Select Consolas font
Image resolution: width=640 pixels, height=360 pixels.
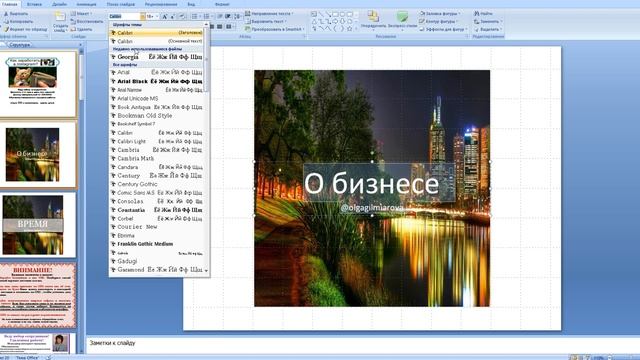156,201
